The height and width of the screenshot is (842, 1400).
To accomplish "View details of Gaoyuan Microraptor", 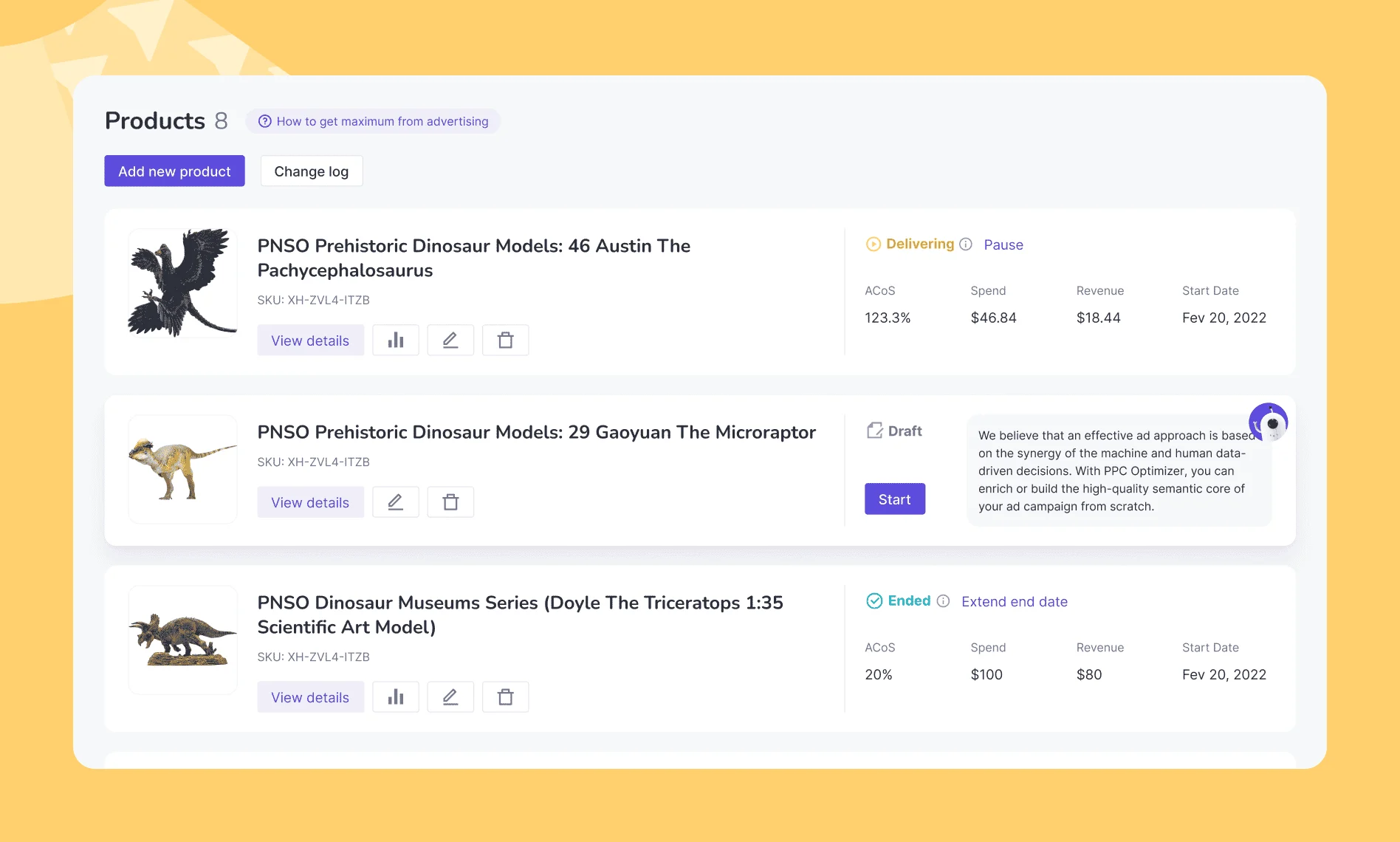I will coord(310,502).
